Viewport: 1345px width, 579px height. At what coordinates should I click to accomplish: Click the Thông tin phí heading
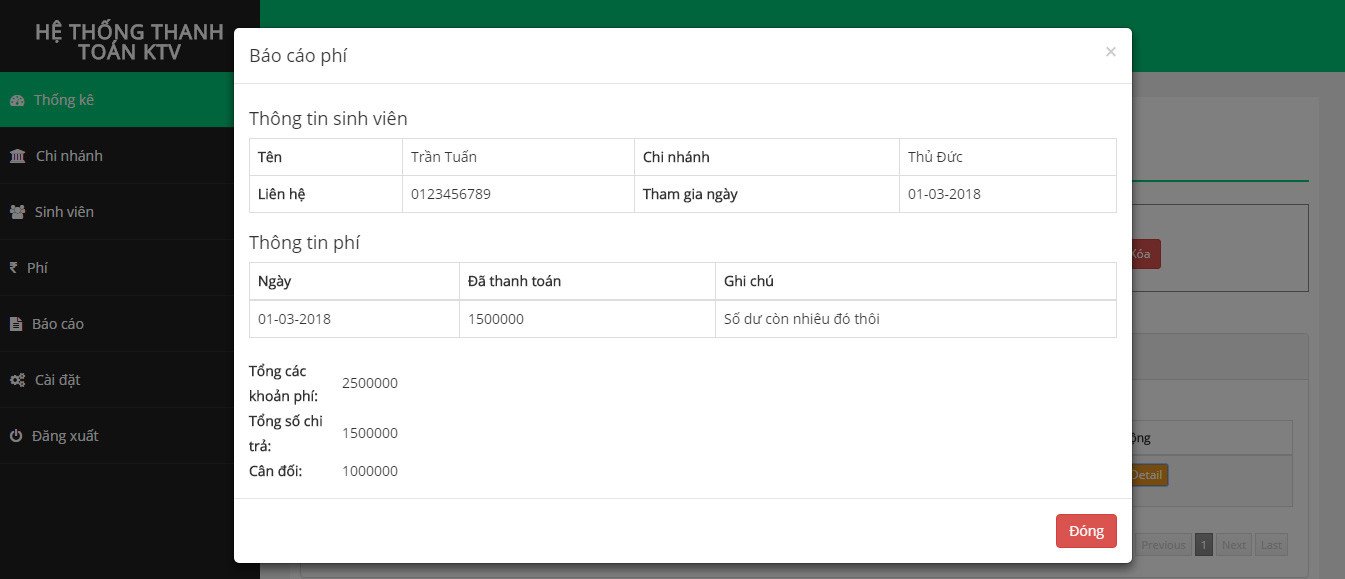click(304, 242)
